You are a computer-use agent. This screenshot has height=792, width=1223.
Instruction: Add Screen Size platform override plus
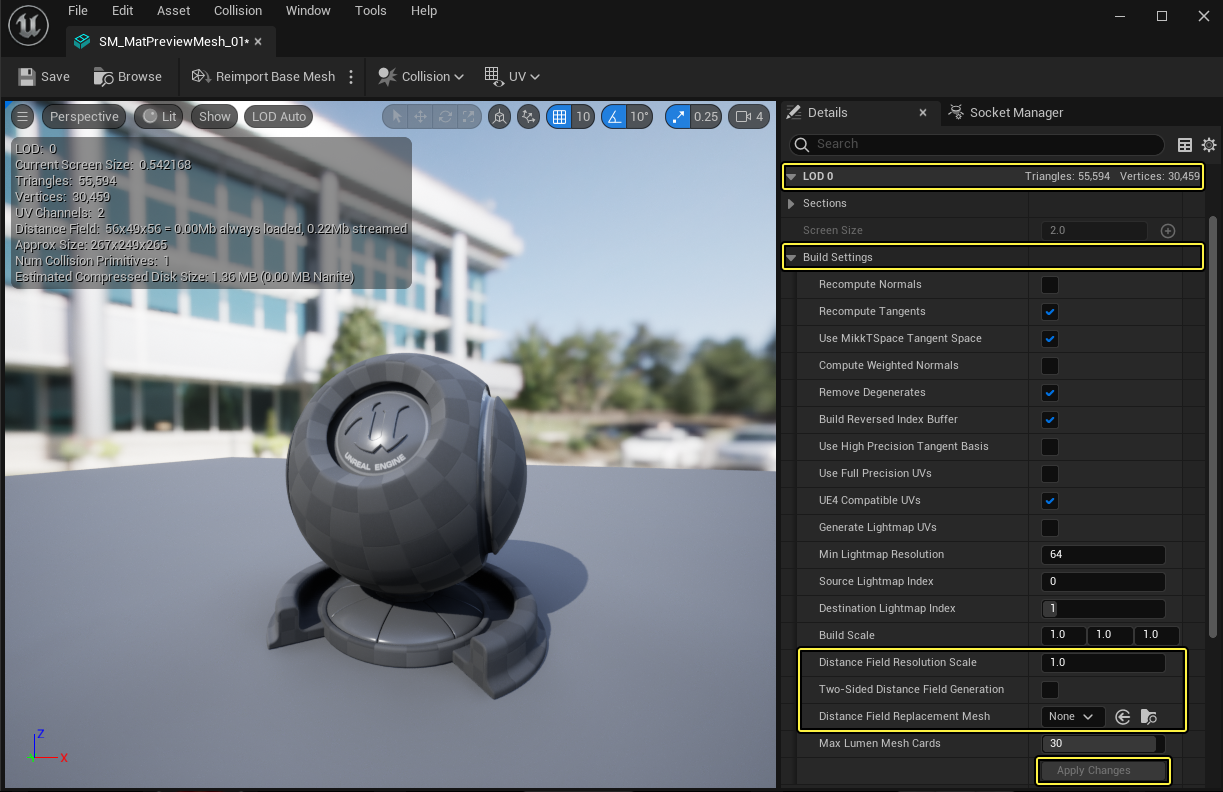(1167, 230)
